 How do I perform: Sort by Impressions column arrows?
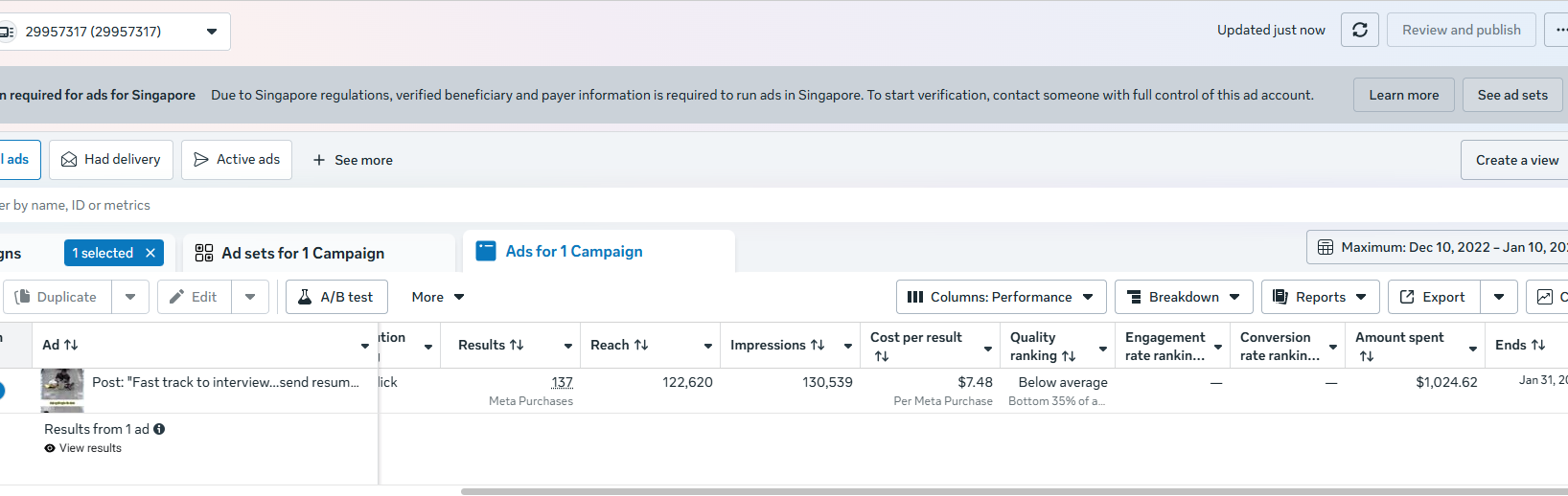[x=818, y=345]
